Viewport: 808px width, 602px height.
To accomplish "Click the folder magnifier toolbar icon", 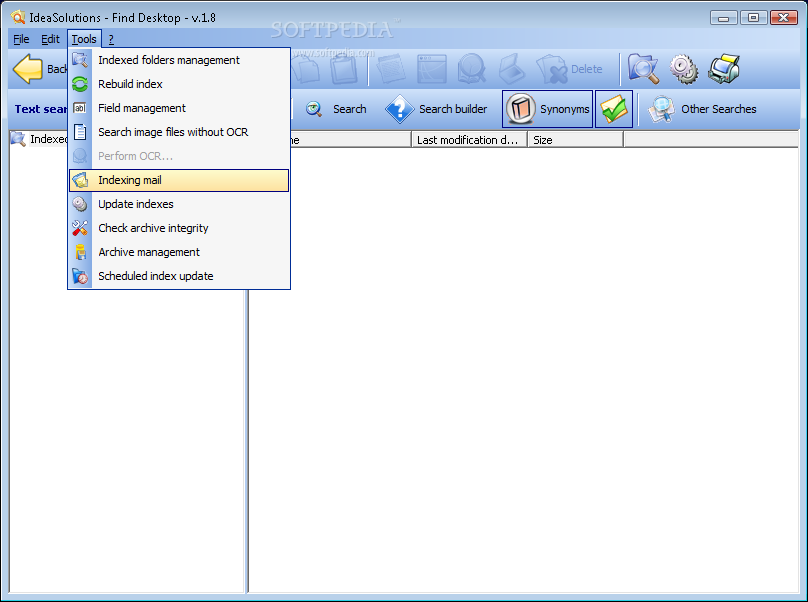I will (643, 69).
